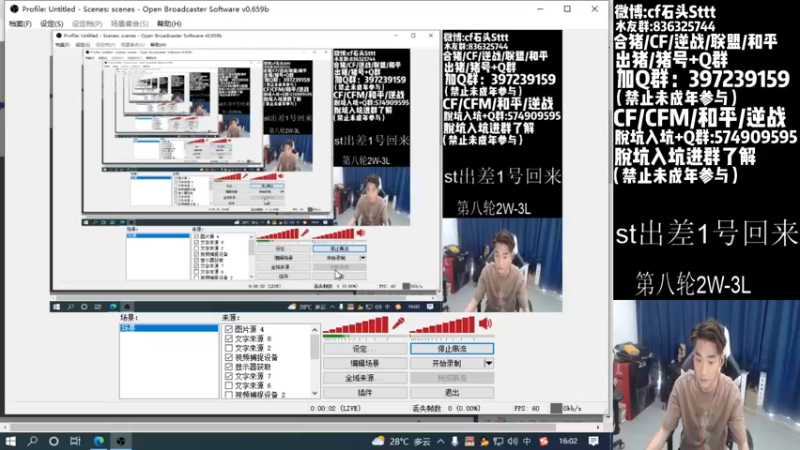
Task: Toggle the 图片源 4 source checkbox
Action: point(229,329)
